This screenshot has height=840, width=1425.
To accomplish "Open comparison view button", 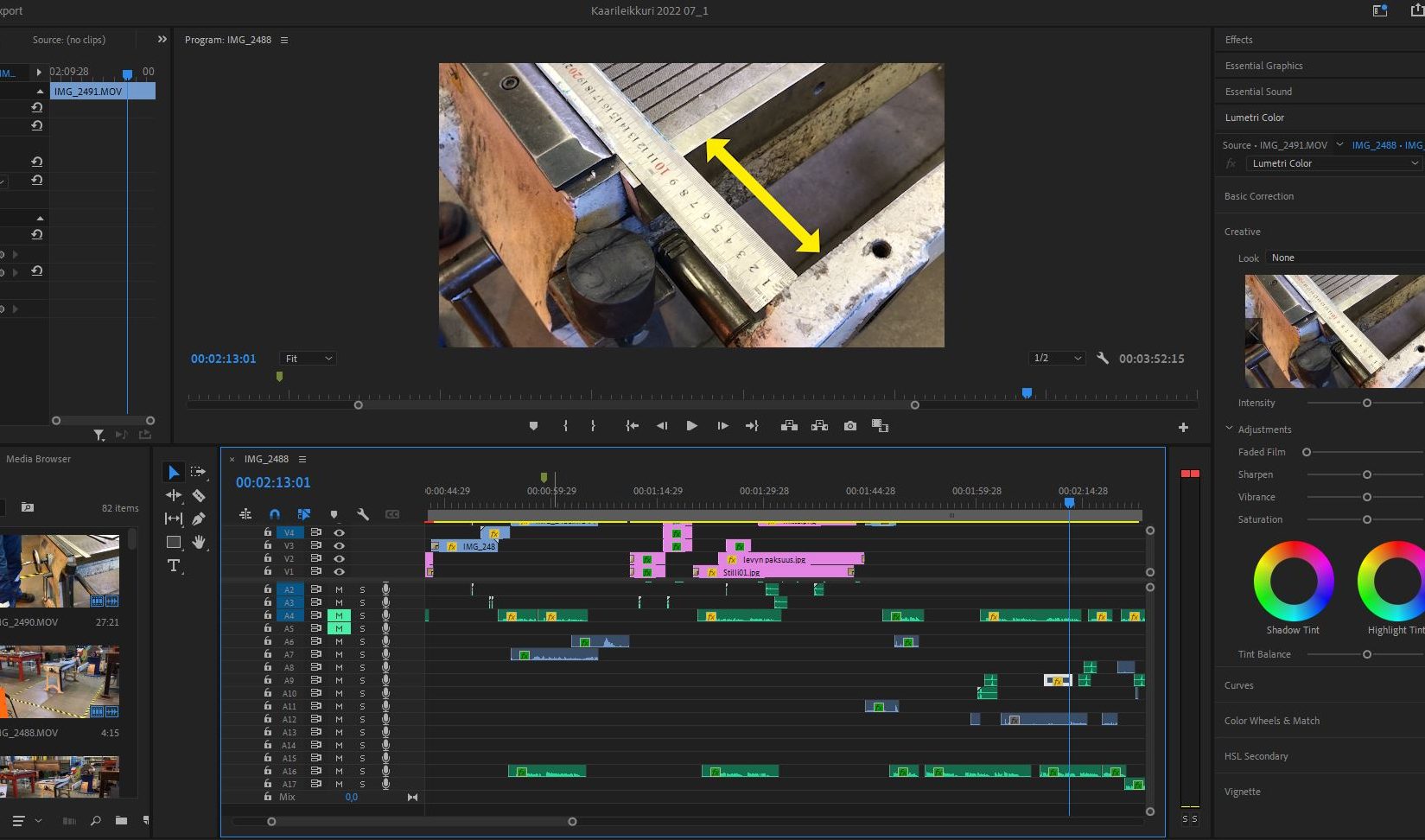I will (x=880, y=426).
